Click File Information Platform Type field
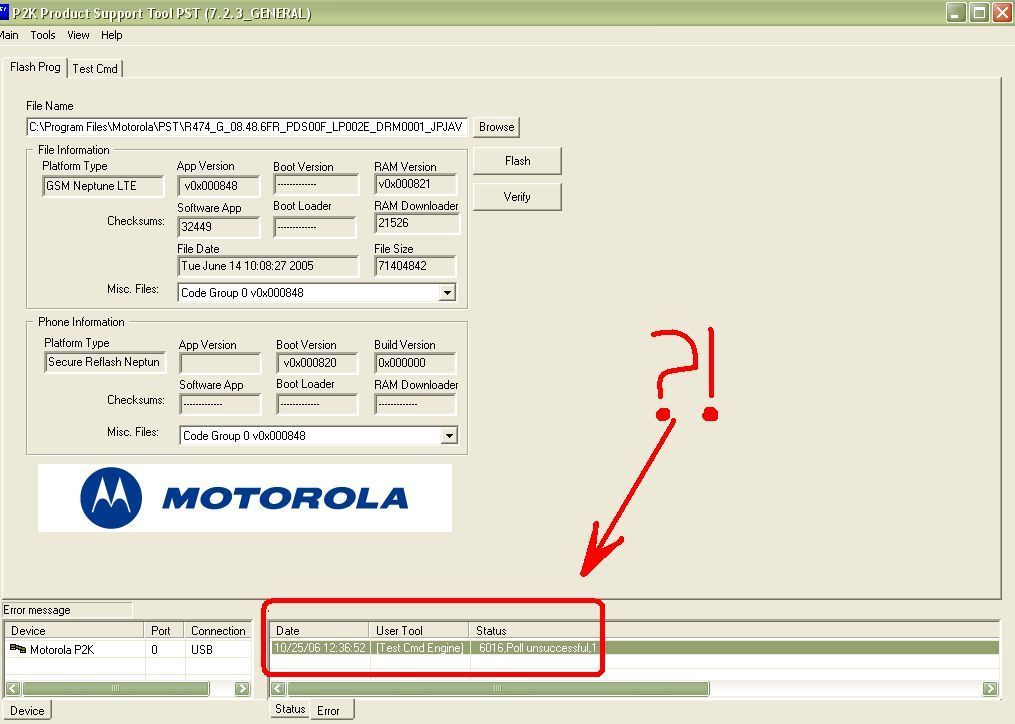The height and width of the screenshot is (724, 1015). pos(103,186)
